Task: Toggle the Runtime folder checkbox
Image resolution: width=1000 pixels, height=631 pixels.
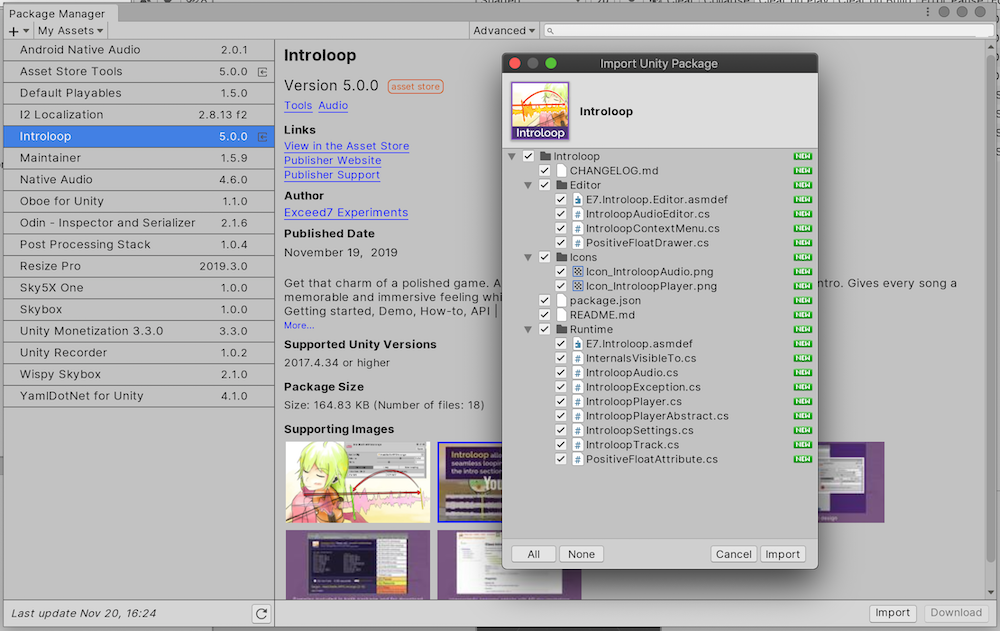Action: (x=545, y=329)
